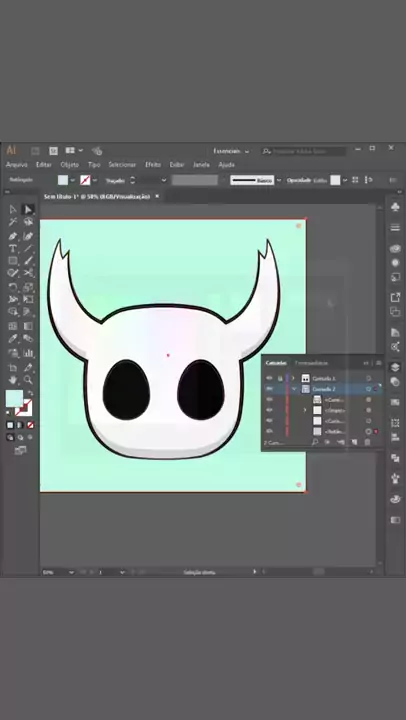Open the Symbols panel club icon

point(395,208)
